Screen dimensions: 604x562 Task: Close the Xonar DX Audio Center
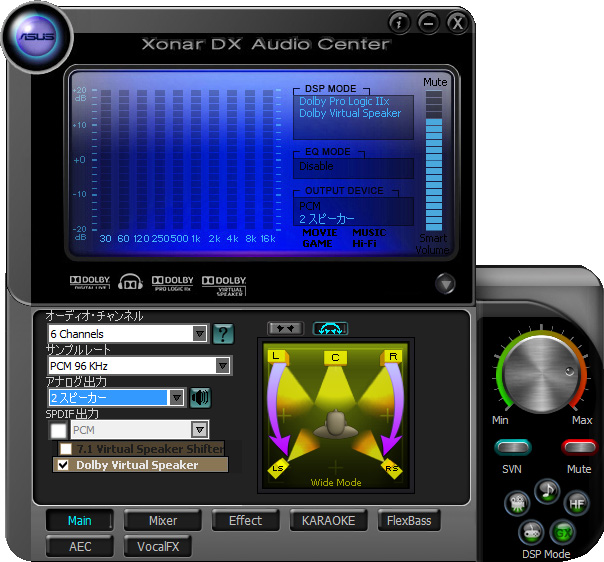click(457, 23)
